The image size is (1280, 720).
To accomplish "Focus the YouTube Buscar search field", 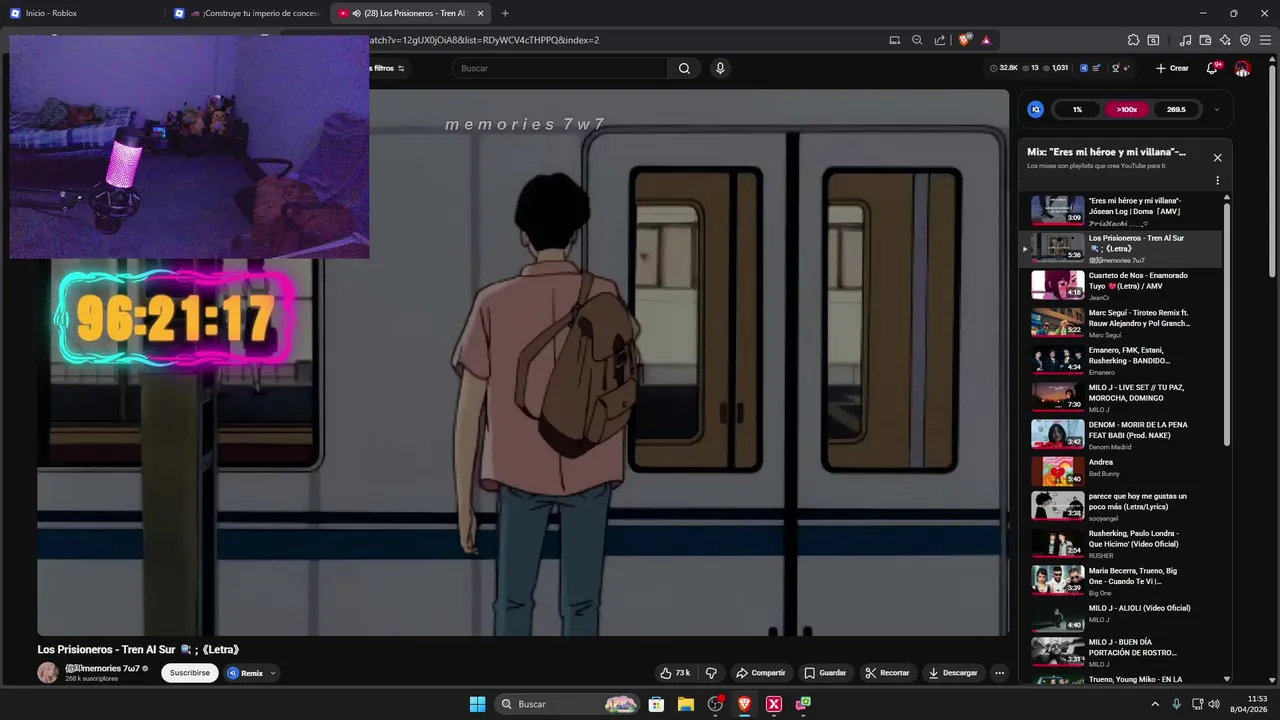I will click(x=559, y=68).
